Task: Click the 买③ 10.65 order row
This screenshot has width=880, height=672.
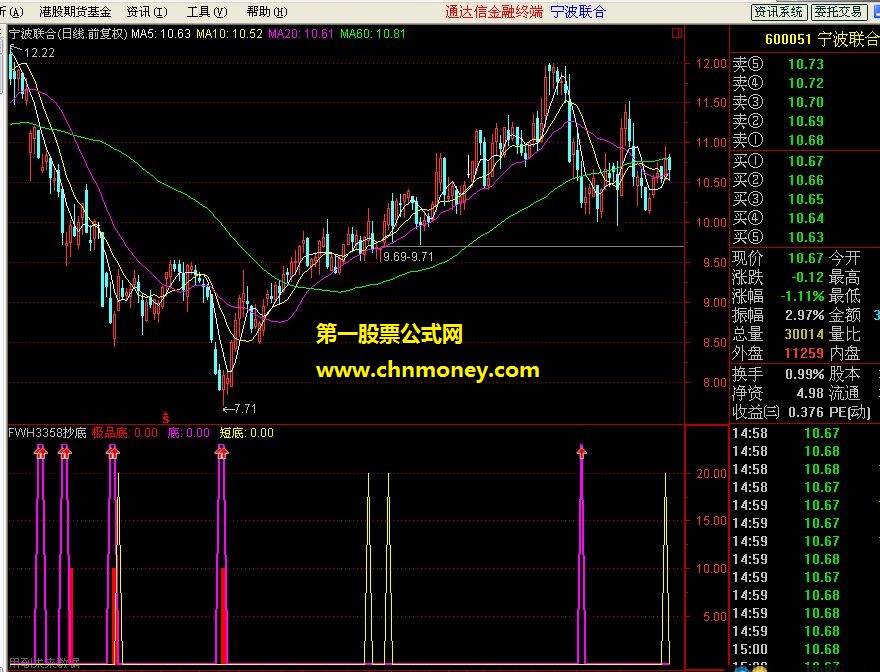Action: coord(804,199)
